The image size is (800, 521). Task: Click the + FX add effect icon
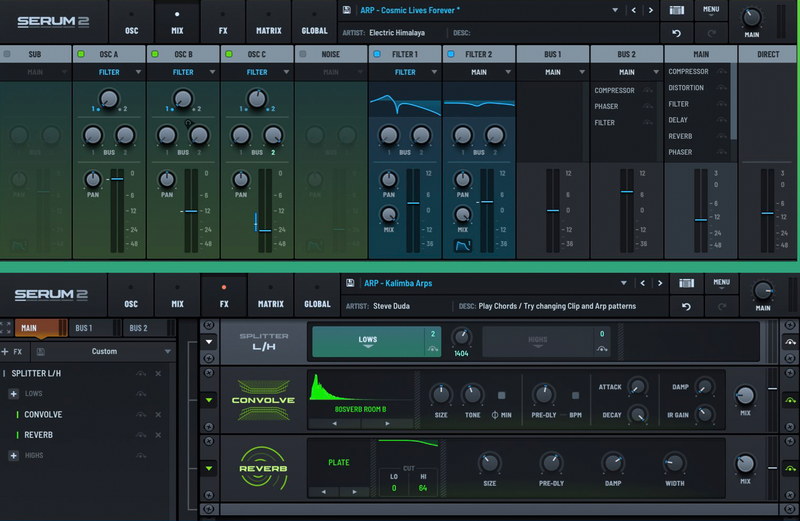click(11, 352)
